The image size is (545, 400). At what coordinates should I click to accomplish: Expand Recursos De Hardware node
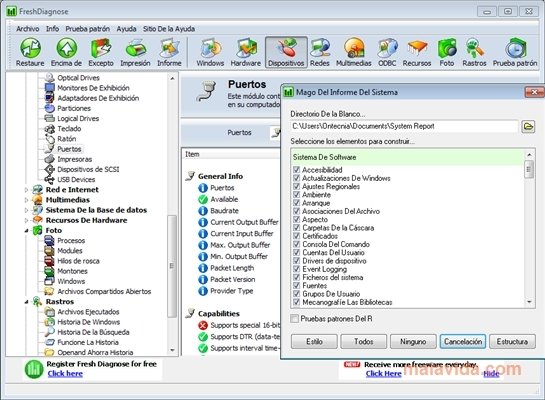click(26, 220)
